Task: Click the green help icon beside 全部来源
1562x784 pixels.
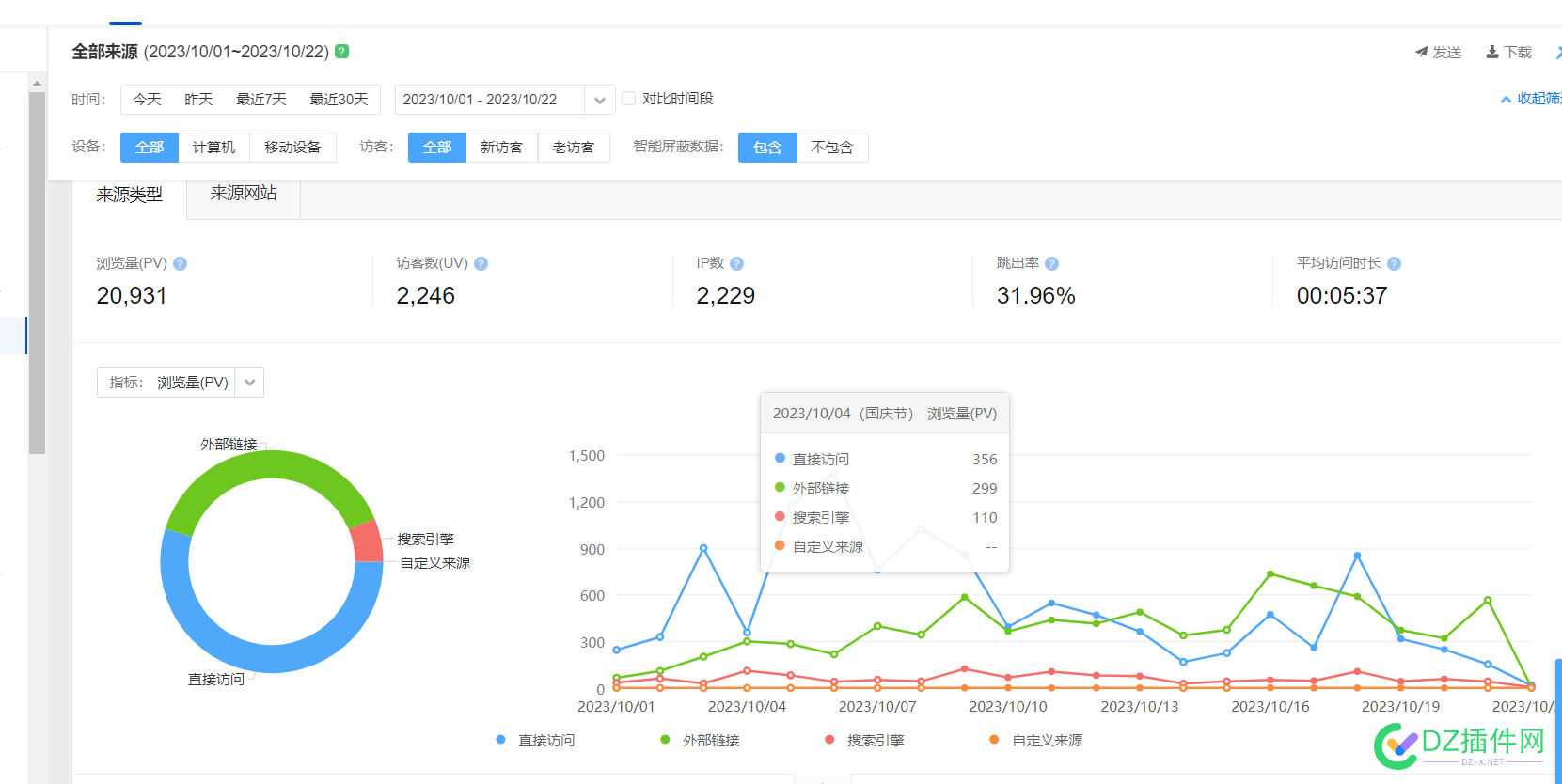Action: pos(342,52)
